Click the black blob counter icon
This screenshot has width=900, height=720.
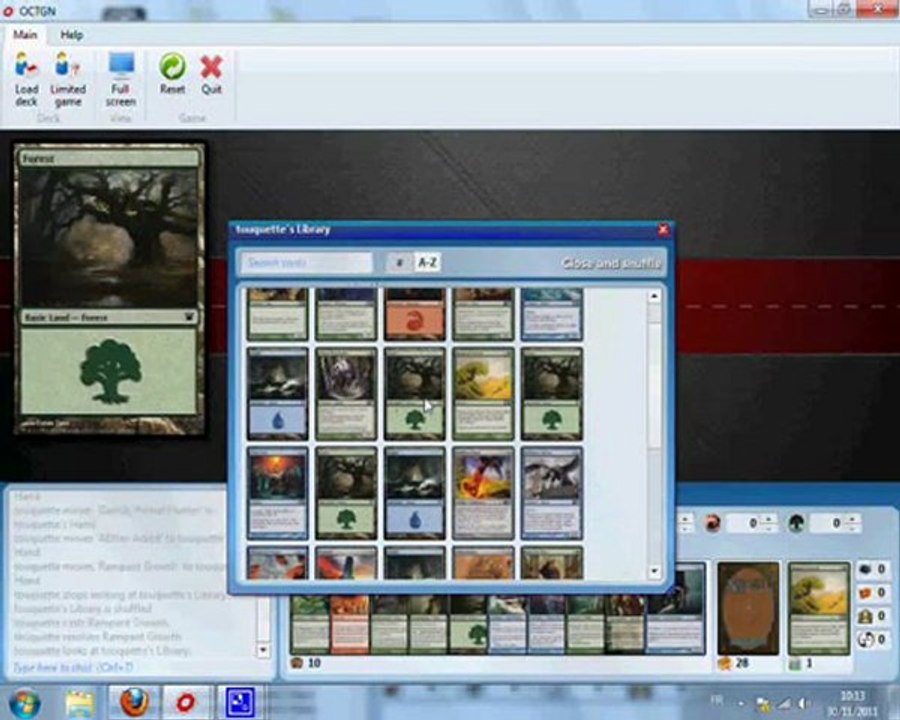865,570
